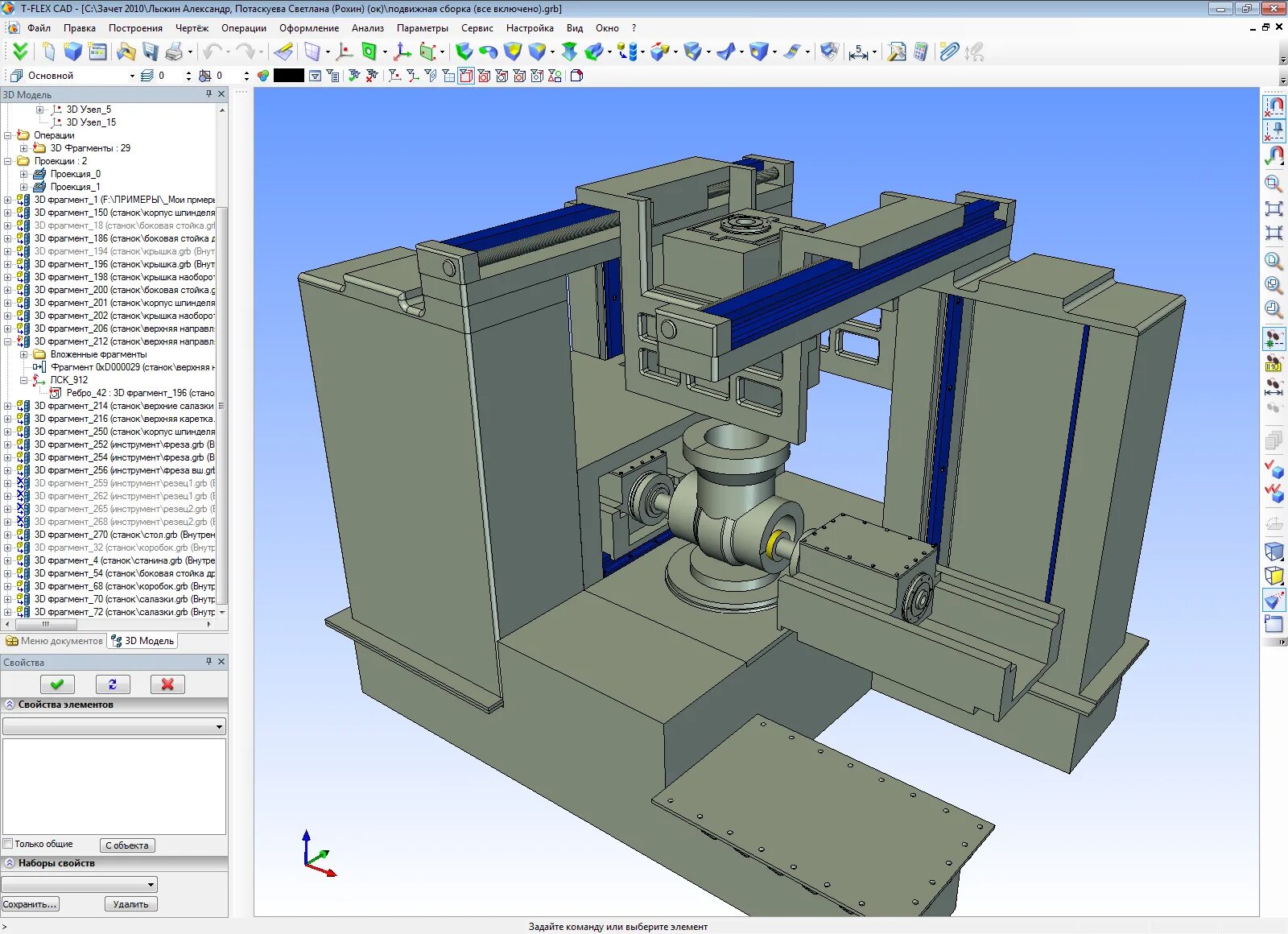The height and width of the screenshot is (934, 1288).
Task: Click the С объекта button
Action: [127, 845]
